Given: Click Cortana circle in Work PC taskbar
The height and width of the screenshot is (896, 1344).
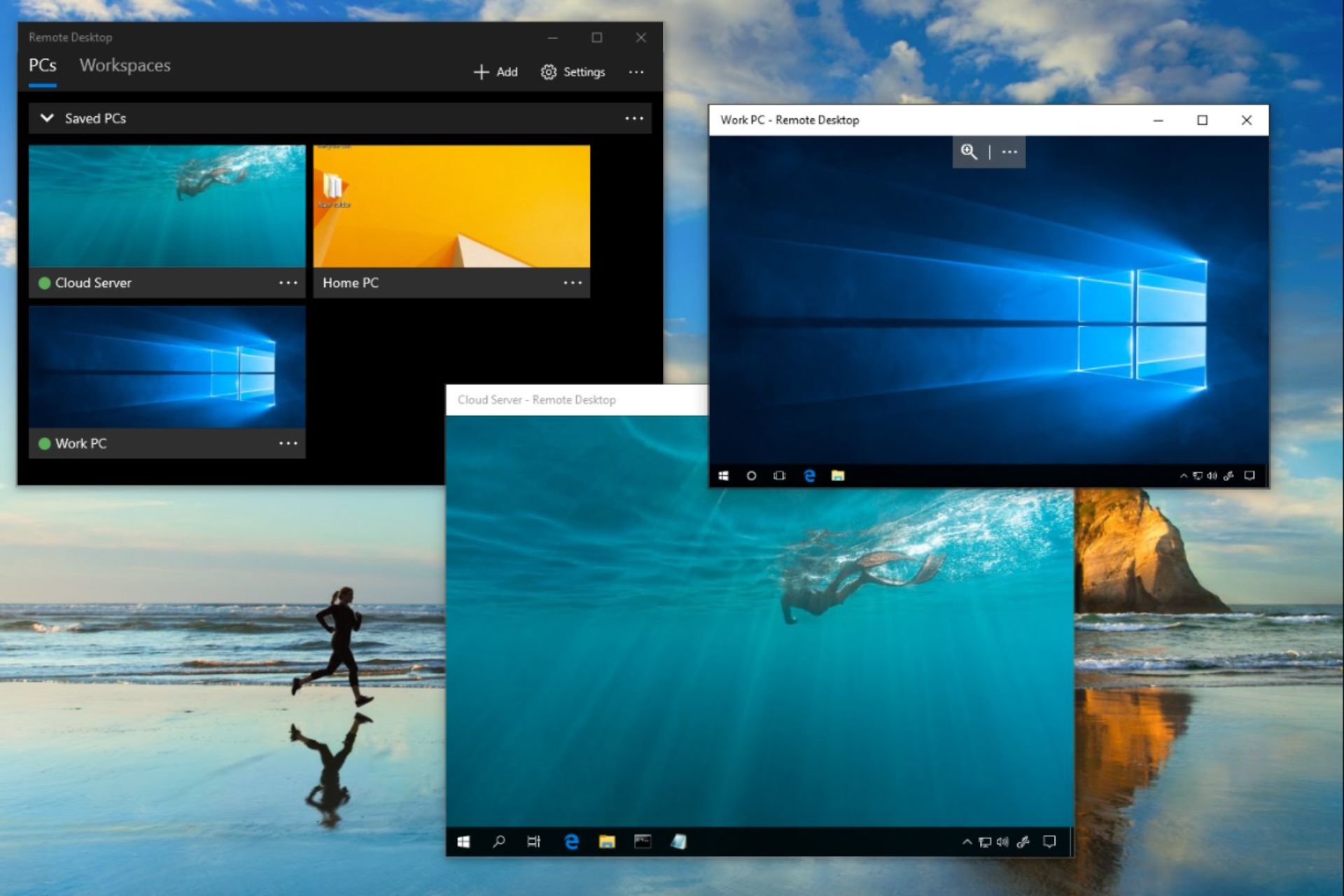Looking at the screenshot, I should pyautogui.click(x=752, y=476).
